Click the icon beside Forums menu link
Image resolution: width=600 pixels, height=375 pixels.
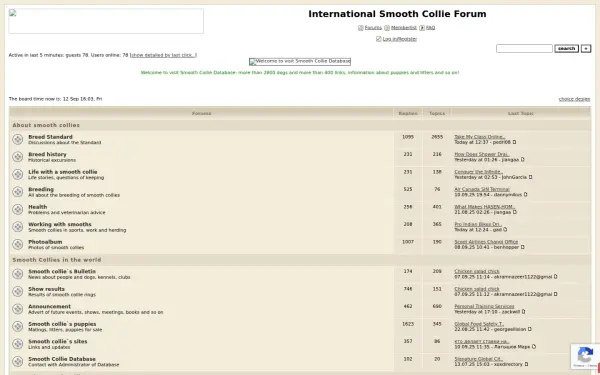point(360,28)
